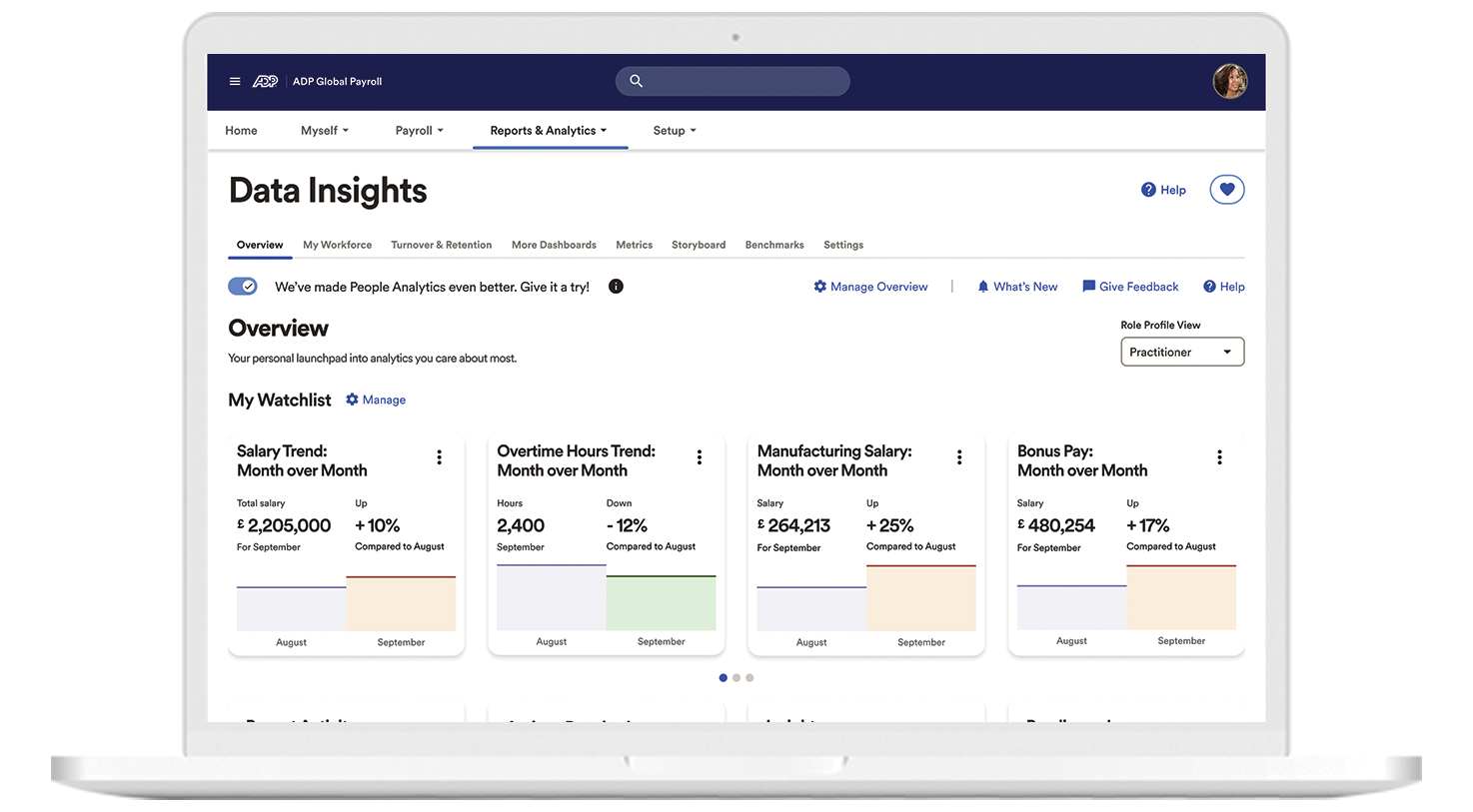The height and width of the screenshot is (812, 1473).
Task: Open the user profile avatar
Action: point(1229,82)
